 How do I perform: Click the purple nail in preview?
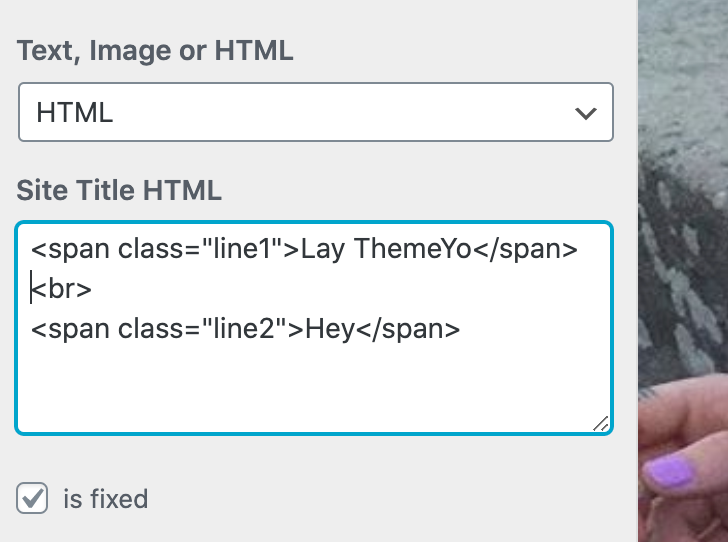coord(674,470)
